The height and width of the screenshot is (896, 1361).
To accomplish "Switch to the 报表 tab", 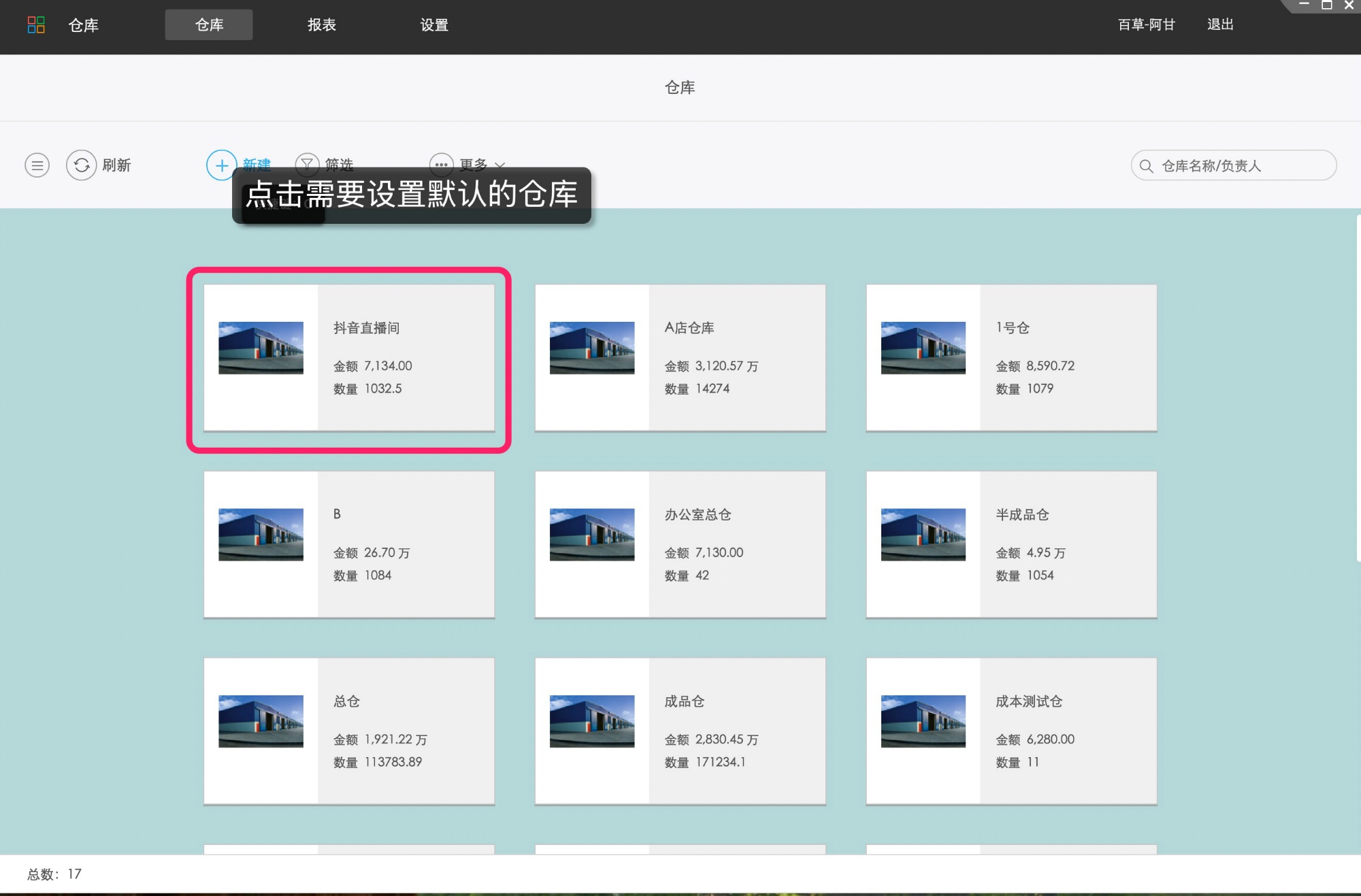I will click(x=322, y=25).
